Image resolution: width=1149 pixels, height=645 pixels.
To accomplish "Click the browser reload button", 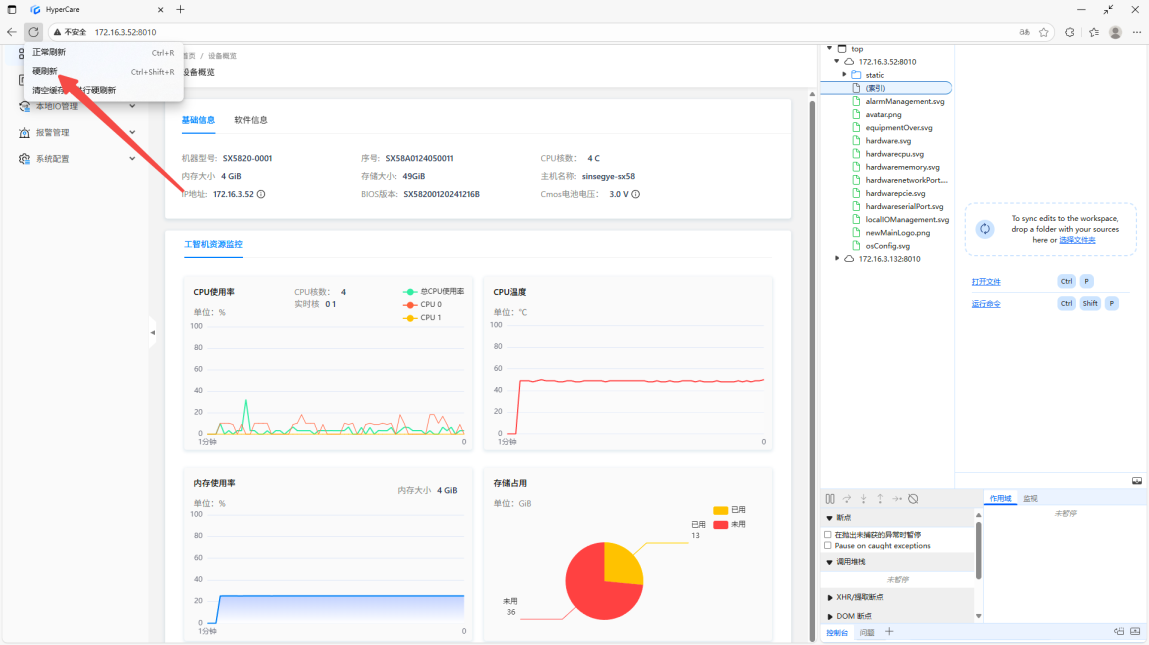I will tap(33, 32).
